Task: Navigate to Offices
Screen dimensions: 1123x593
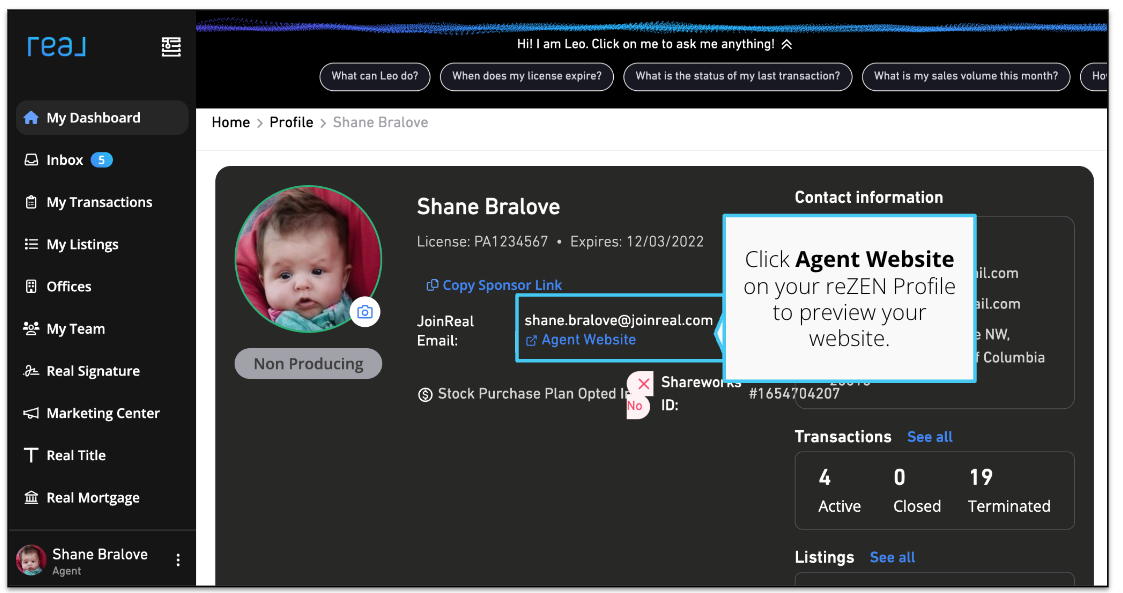Action: (x=68, y=286)
